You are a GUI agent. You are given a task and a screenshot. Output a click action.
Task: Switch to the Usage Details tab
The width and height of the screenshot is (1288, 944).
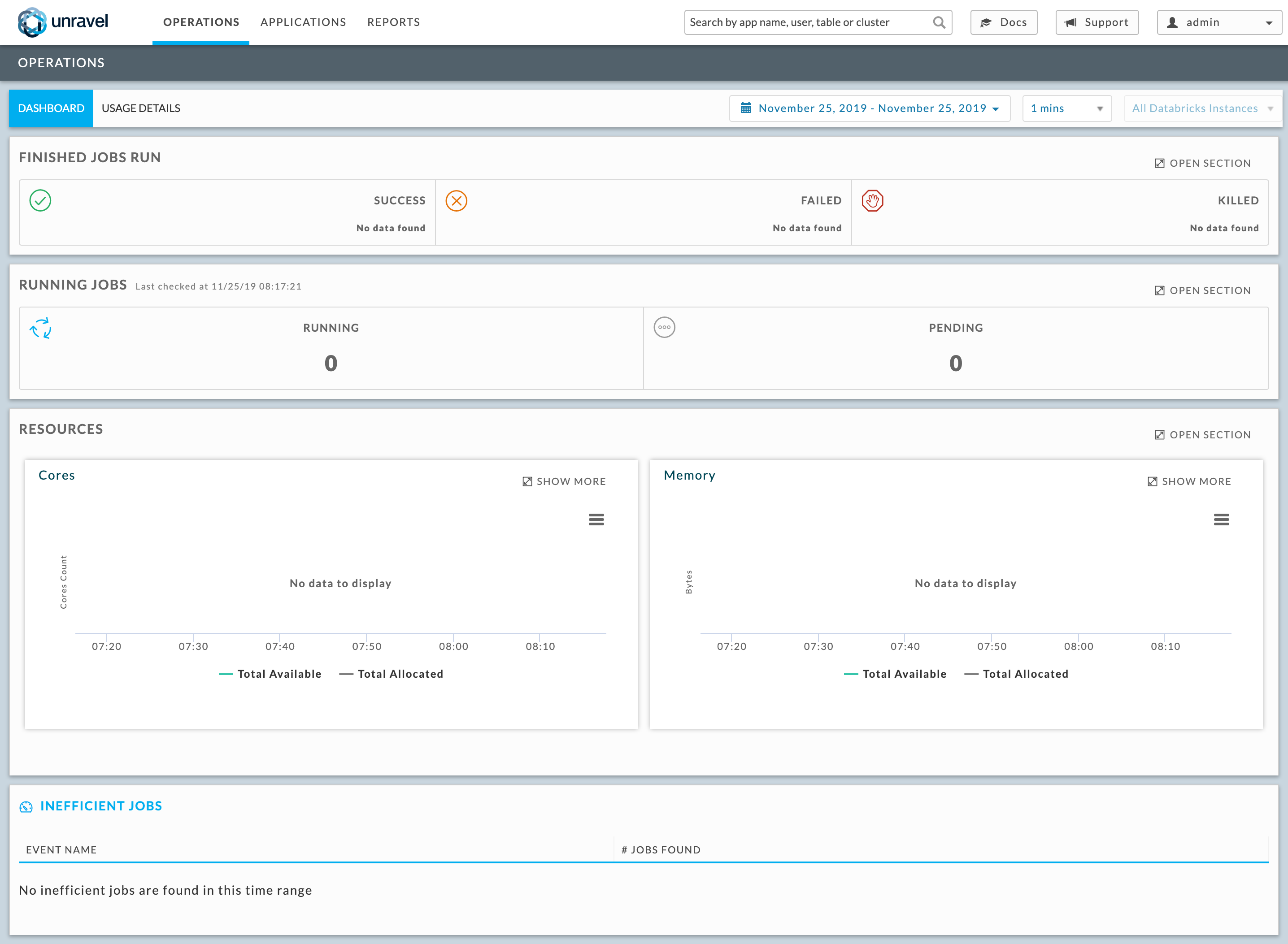pos(141,108)
